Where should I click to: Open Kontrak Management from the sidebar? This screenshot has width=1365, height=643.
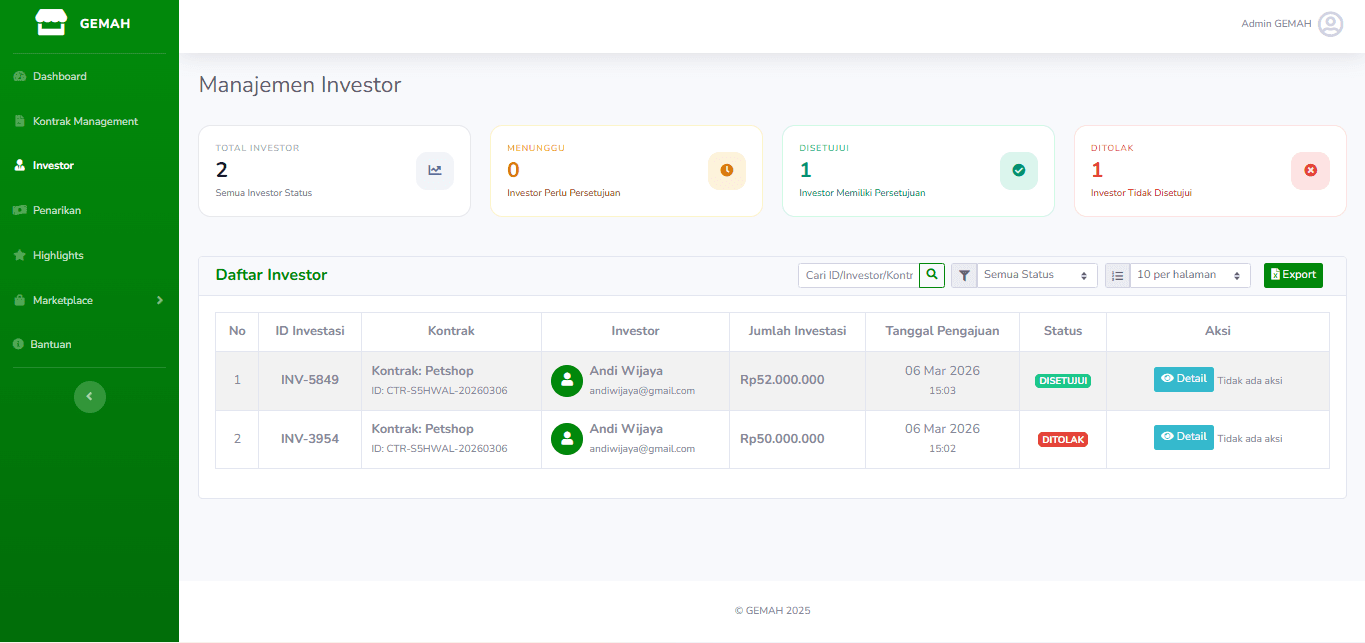(x=85, y=121)
